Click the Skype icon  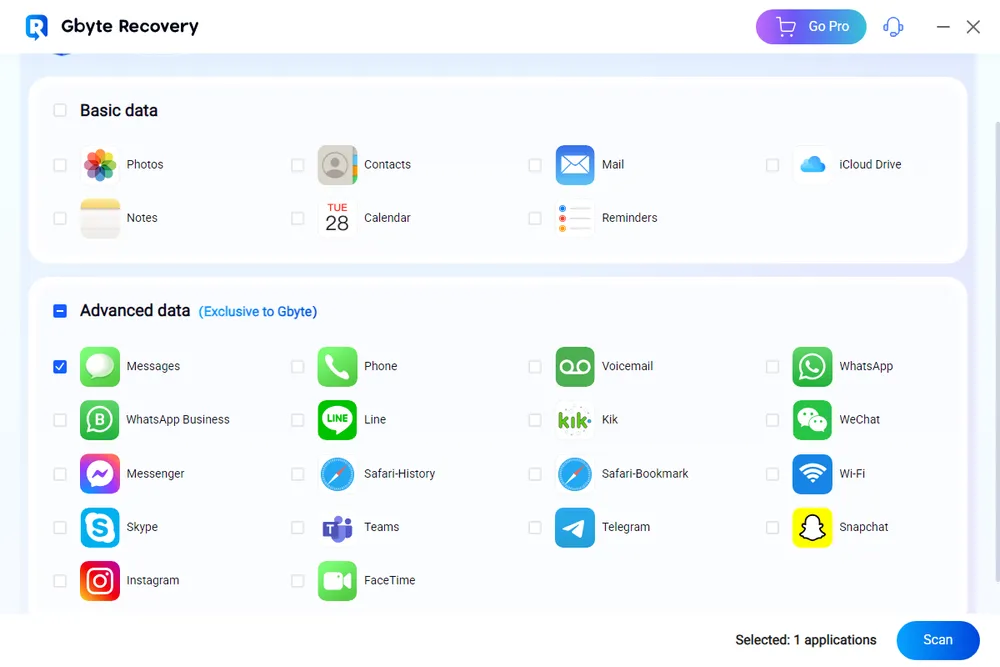point(99,527)
